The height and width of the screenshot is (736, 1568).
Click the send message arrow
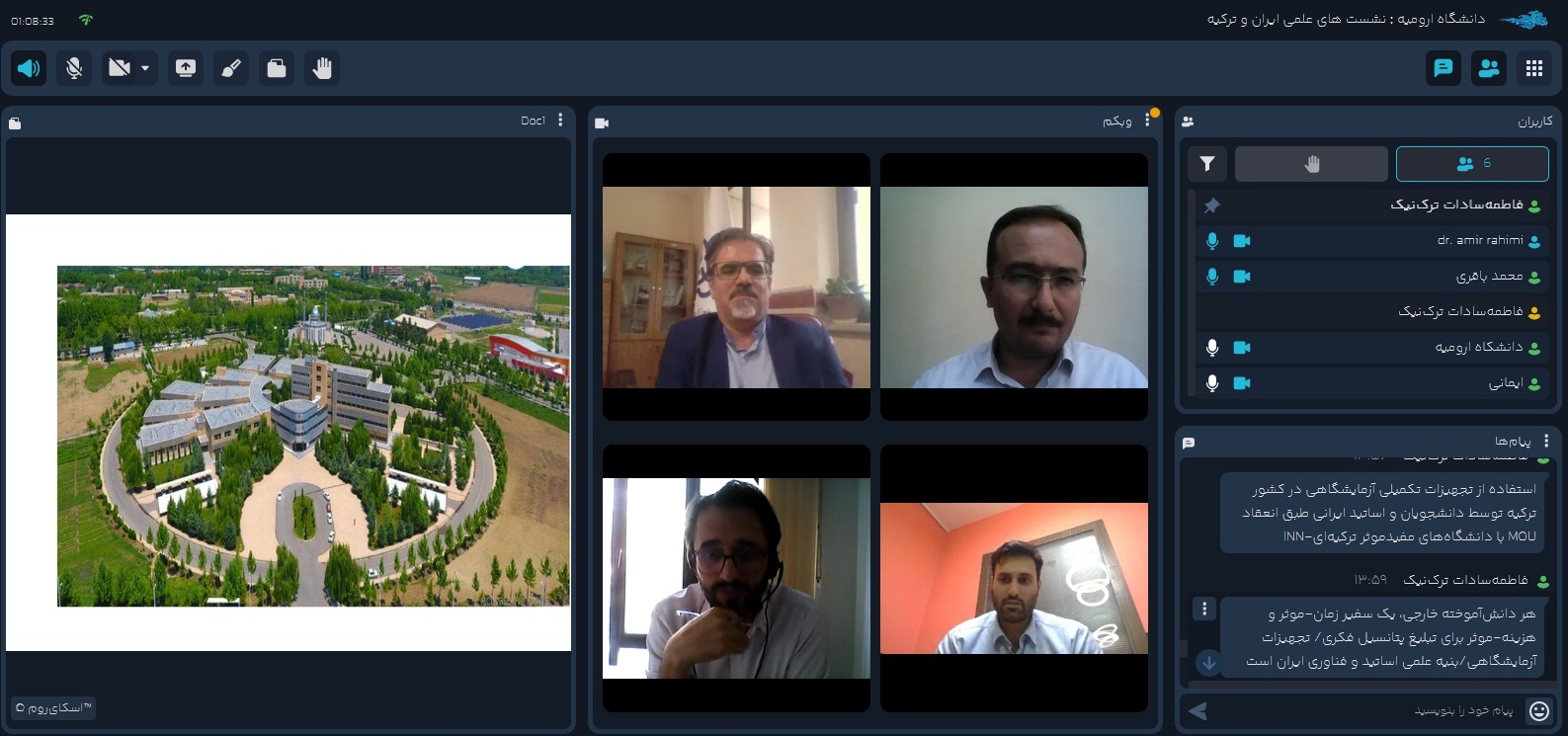click(x=1198, y=710)
